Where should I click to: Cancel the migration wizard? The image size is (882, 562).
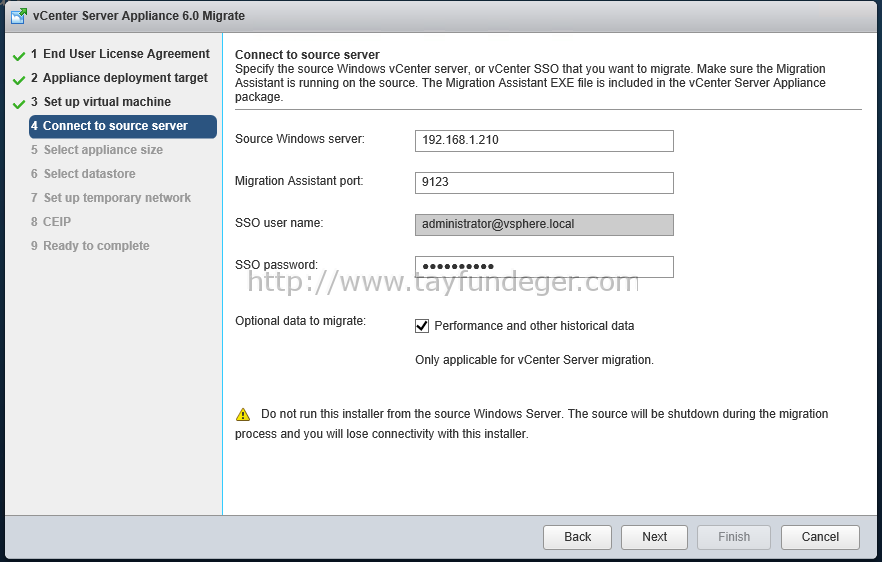coord(820,537)
